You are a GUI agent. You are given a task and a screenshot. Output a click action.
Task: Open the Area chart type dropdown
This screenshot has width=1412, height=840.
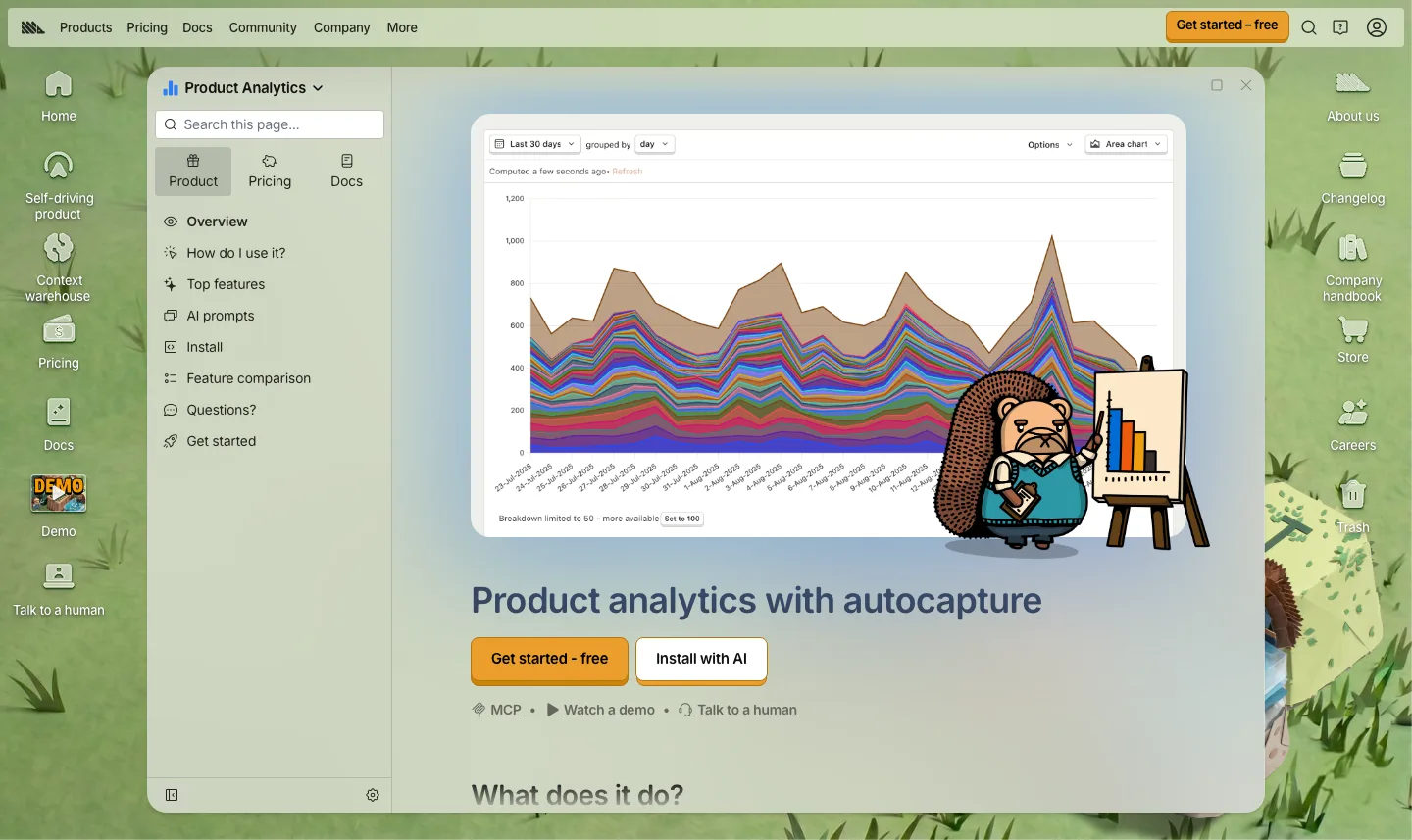(x=1126, y=144)
